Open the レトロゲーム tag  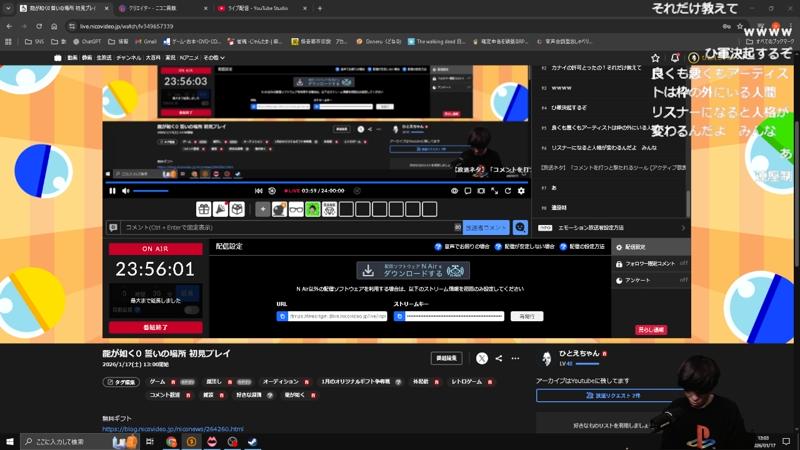click(x=467, y=382)
